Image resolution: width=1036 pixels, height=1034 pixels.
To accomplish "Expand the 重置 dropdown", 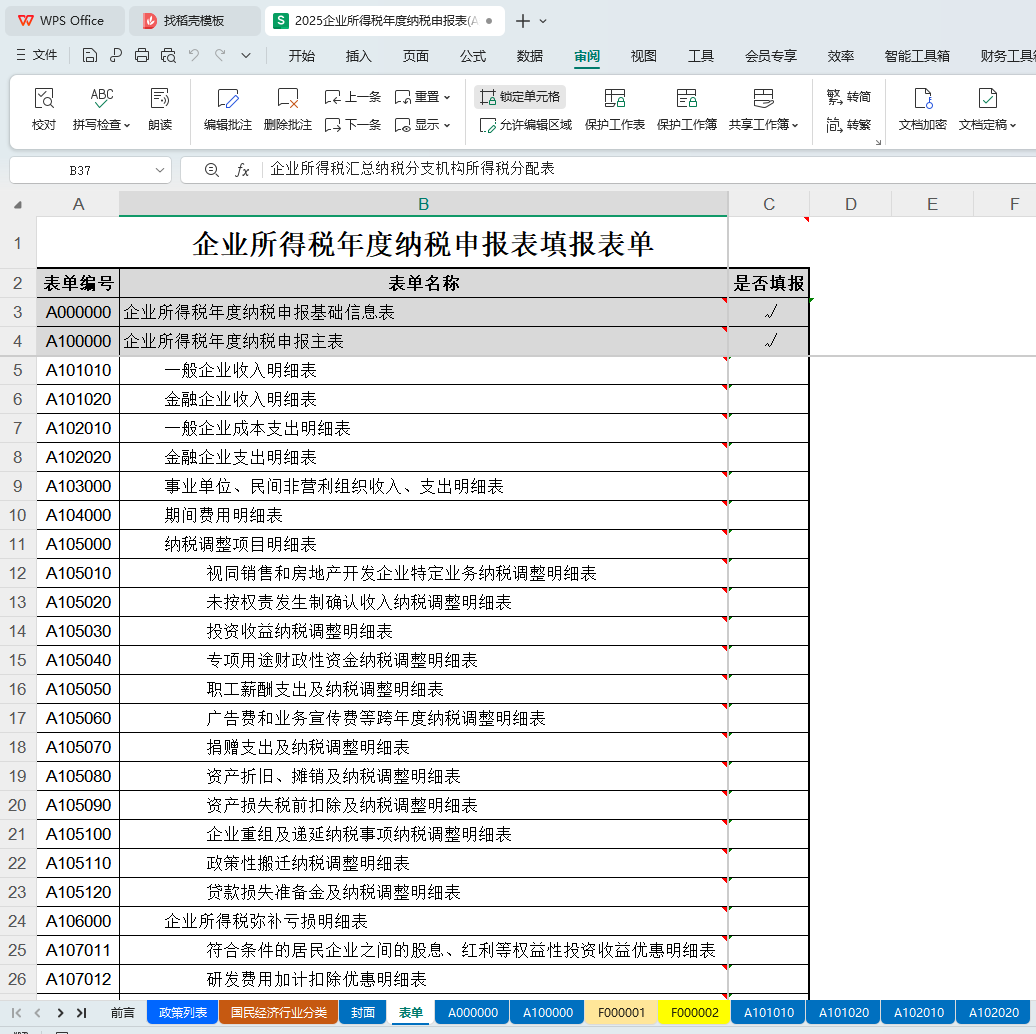I will (447, 98).
